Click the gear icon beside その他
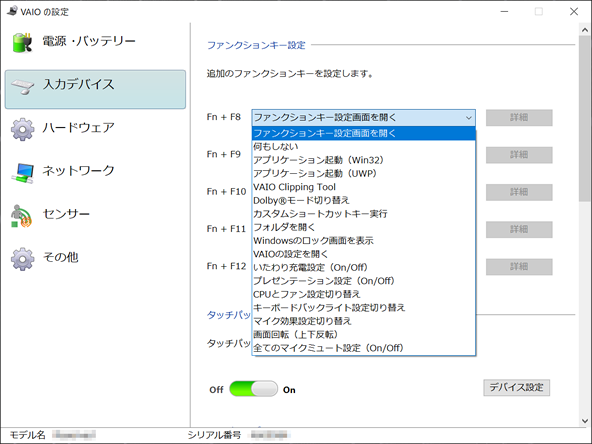Image resolution: width=592 pixels, height=444 pixels. [x=22, y=259]
